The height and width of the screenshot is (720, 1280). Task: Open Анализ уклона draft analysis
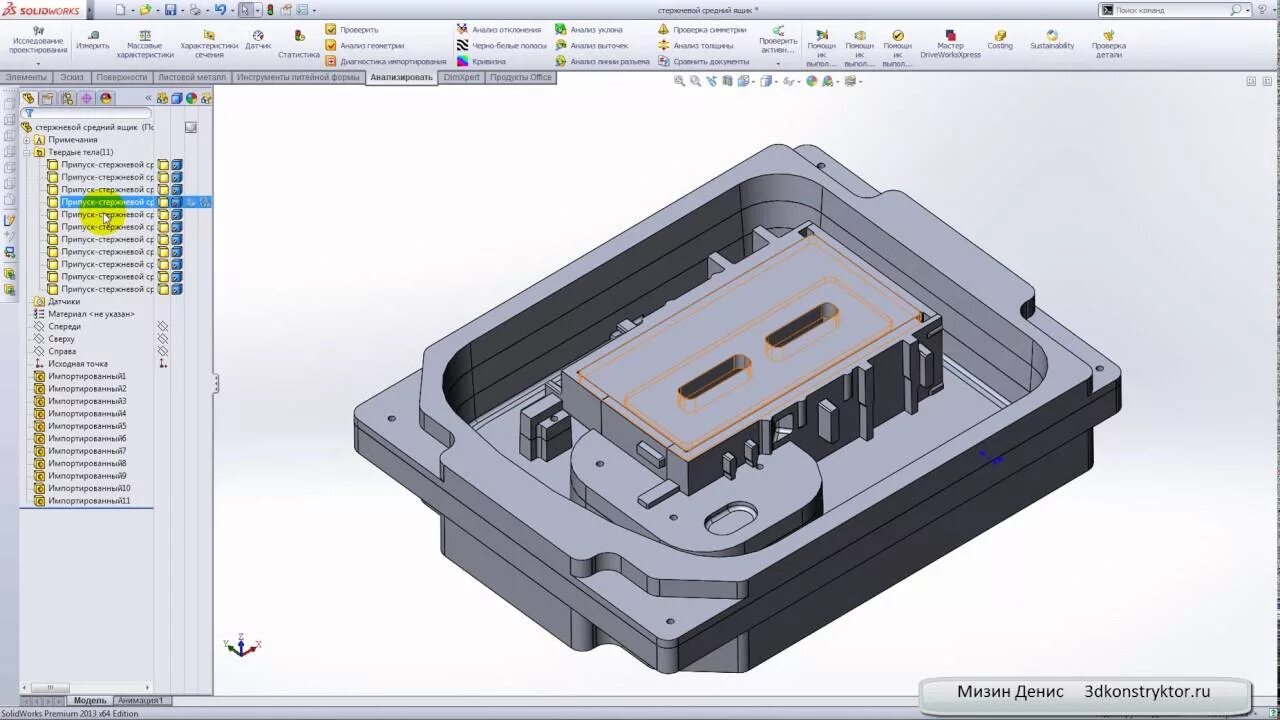click(589, 30)
